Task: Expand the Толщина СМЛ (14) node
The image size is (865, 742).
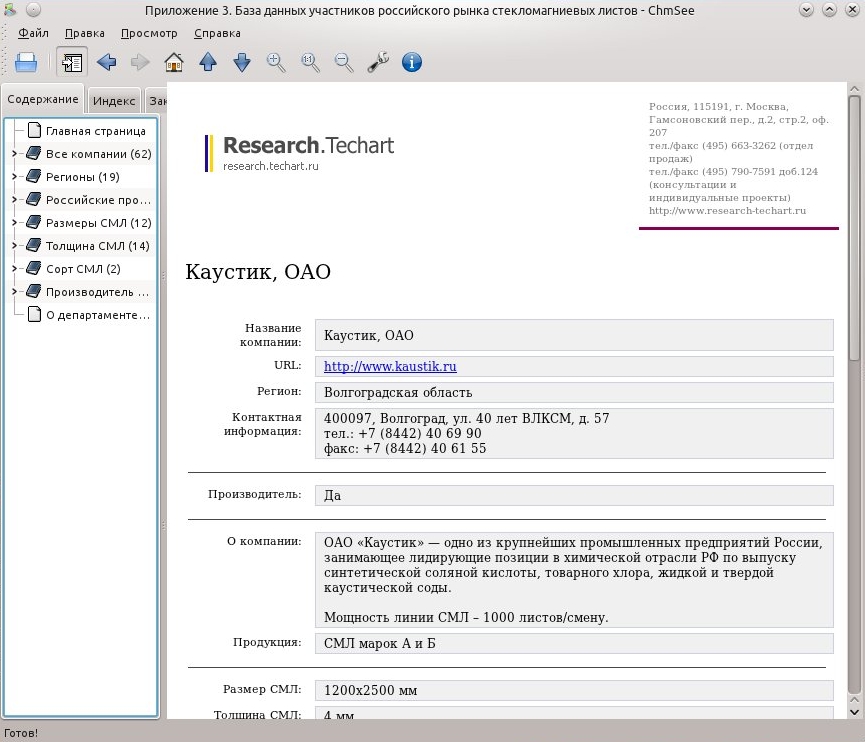Action: pyautogui.click(x=15, y=246)
